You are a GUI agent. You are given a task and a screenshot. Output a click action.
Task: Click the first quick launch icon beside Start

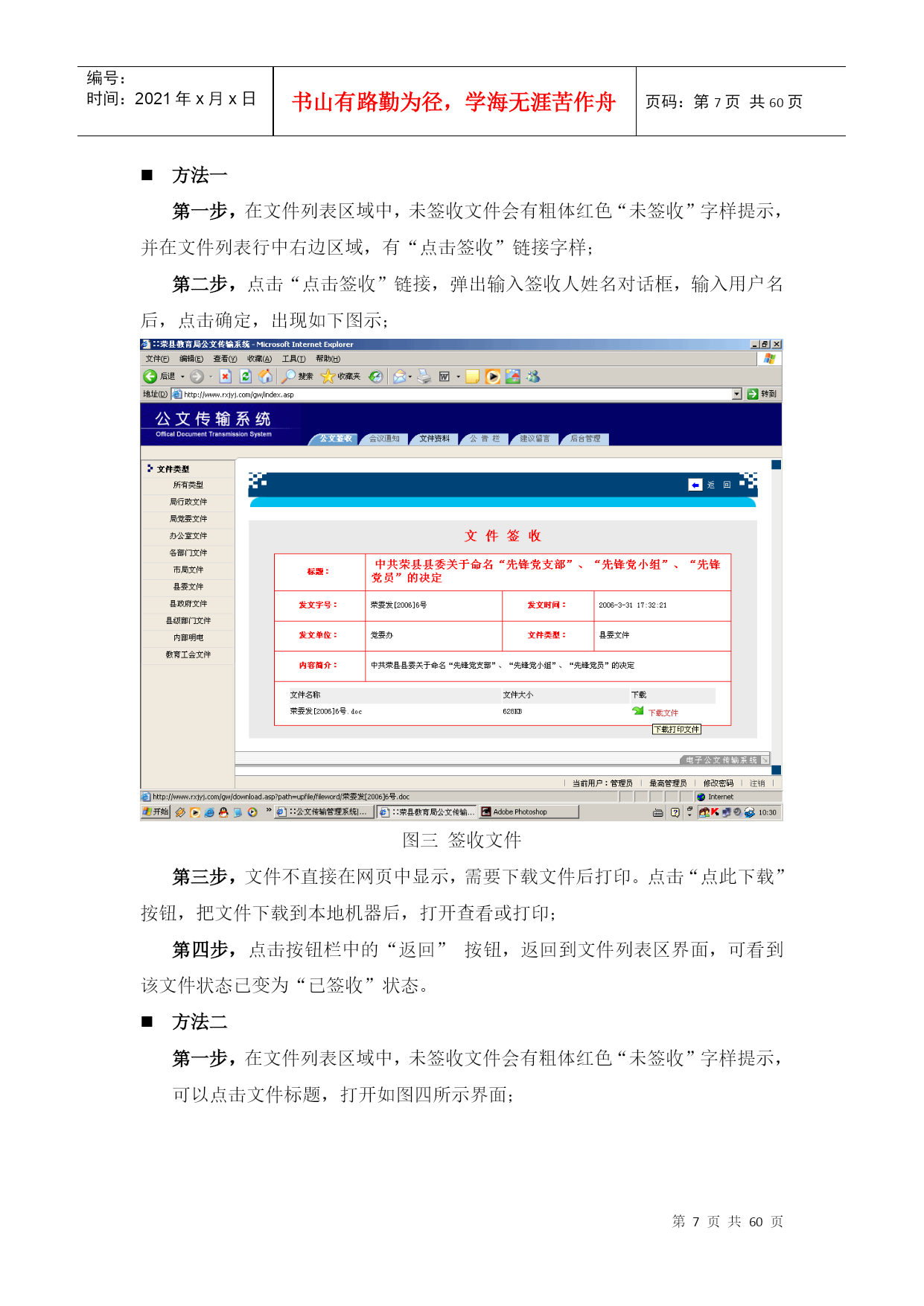point(180,812)
